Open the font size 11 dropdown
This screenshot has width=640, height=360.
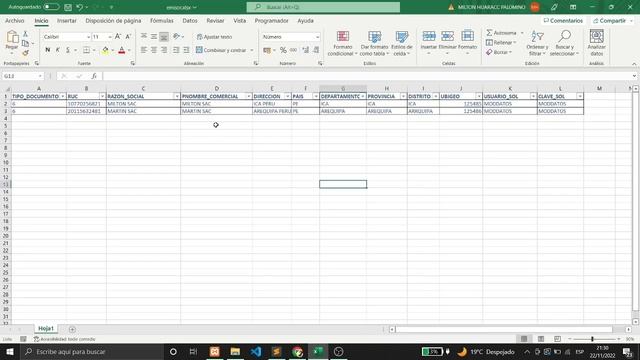coord(110,37)
